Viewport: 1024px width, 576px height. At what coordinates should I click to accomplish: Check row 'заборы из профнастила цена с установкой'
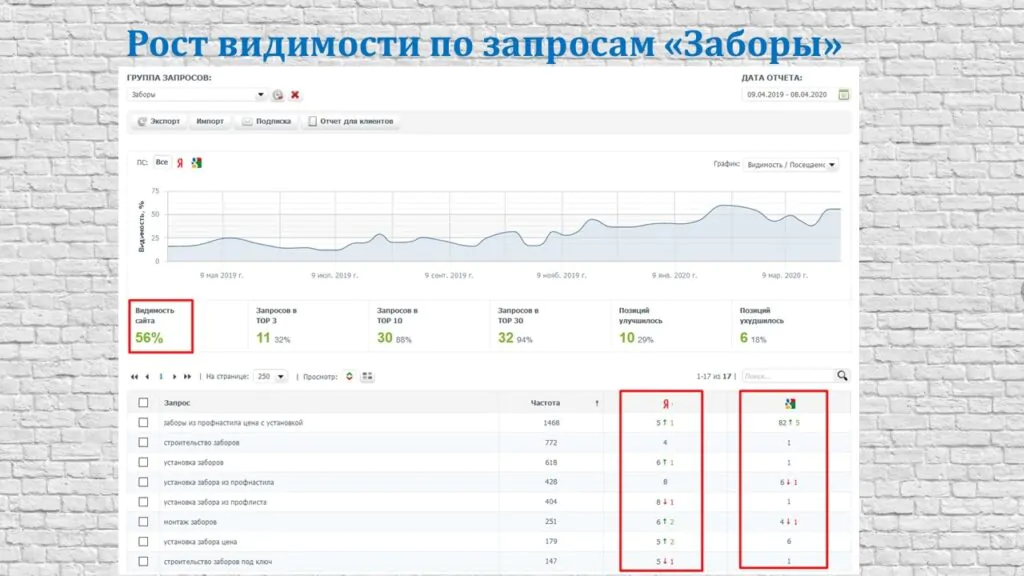pos(143,423)
